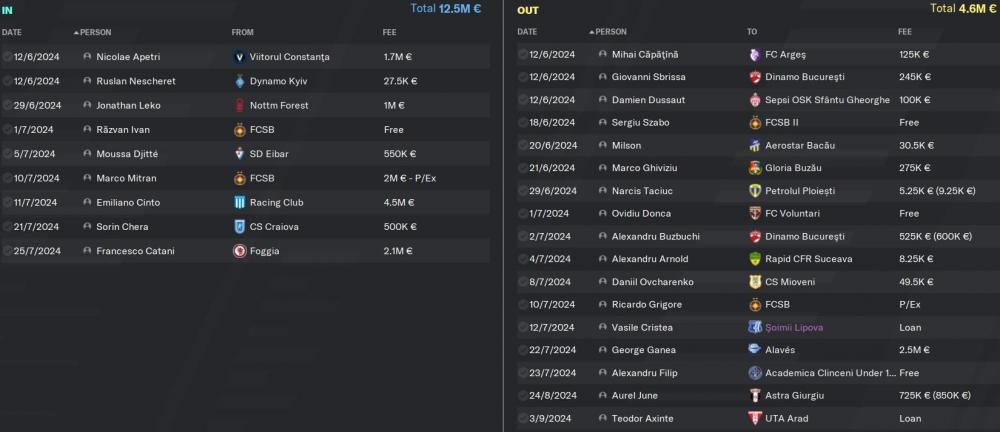Click the Date column header in OUT panel
Viewport: 1000px width, 432px height.
click(x=527, y=32)
